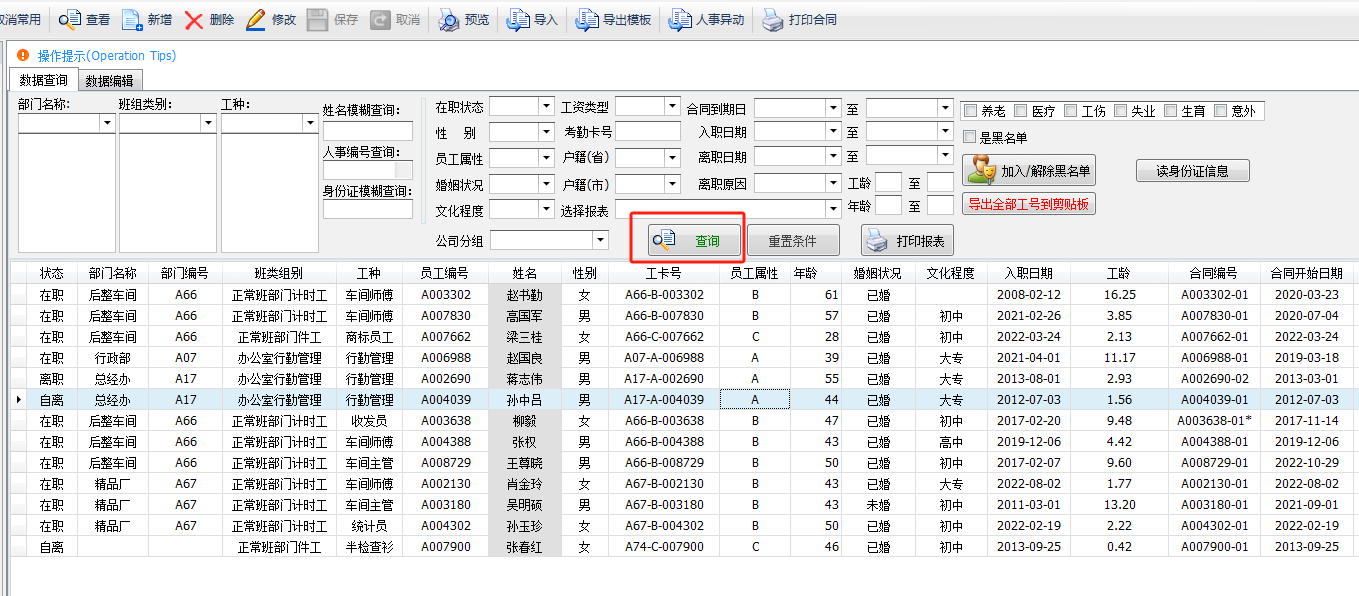The image size is (1359, 596).
Task: Click the 打印报表 print report button
Action: (908, 240)
